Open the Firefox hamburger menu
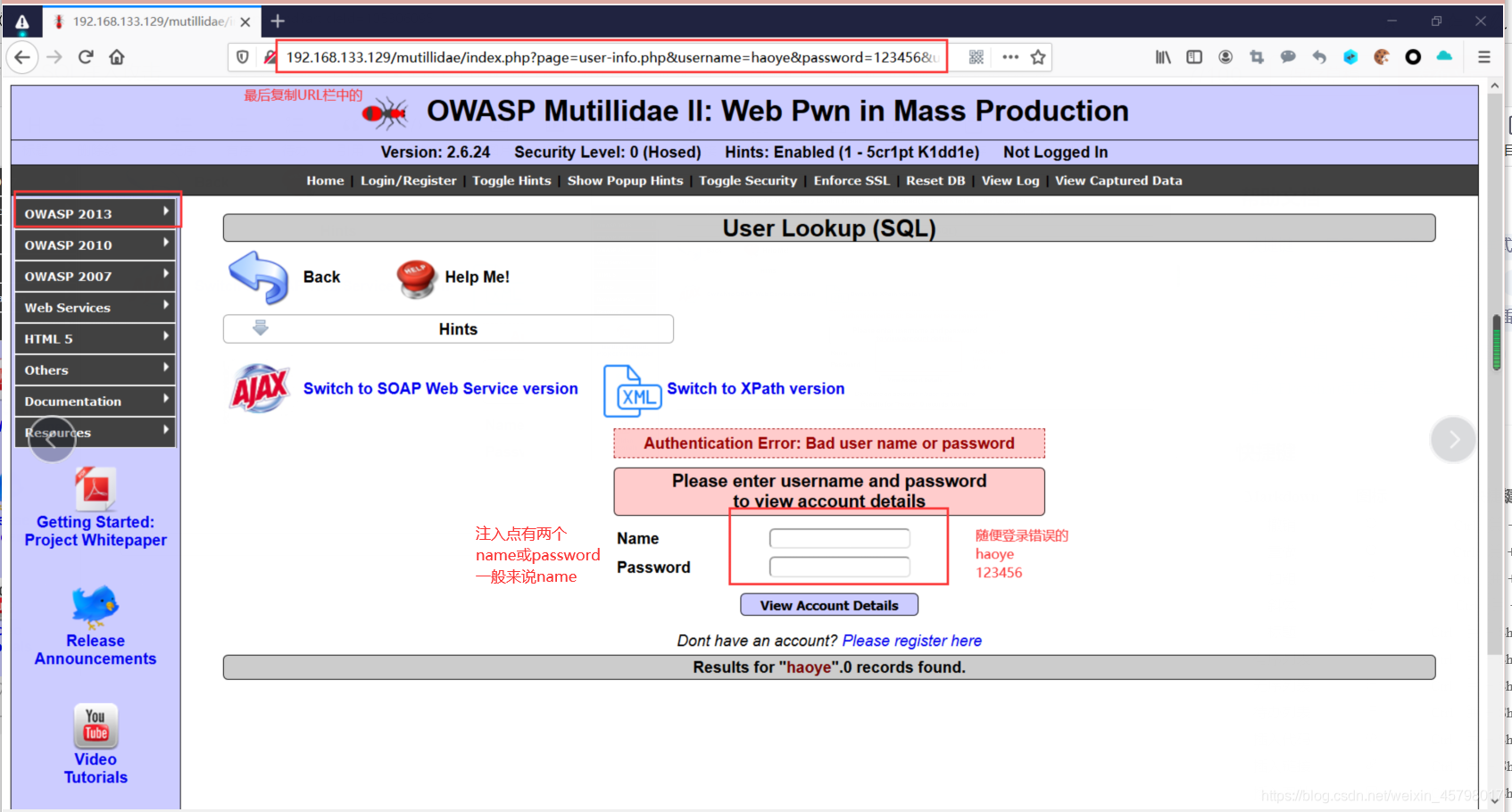The width and height of the screenshot is (1512, 812). 1484,57
